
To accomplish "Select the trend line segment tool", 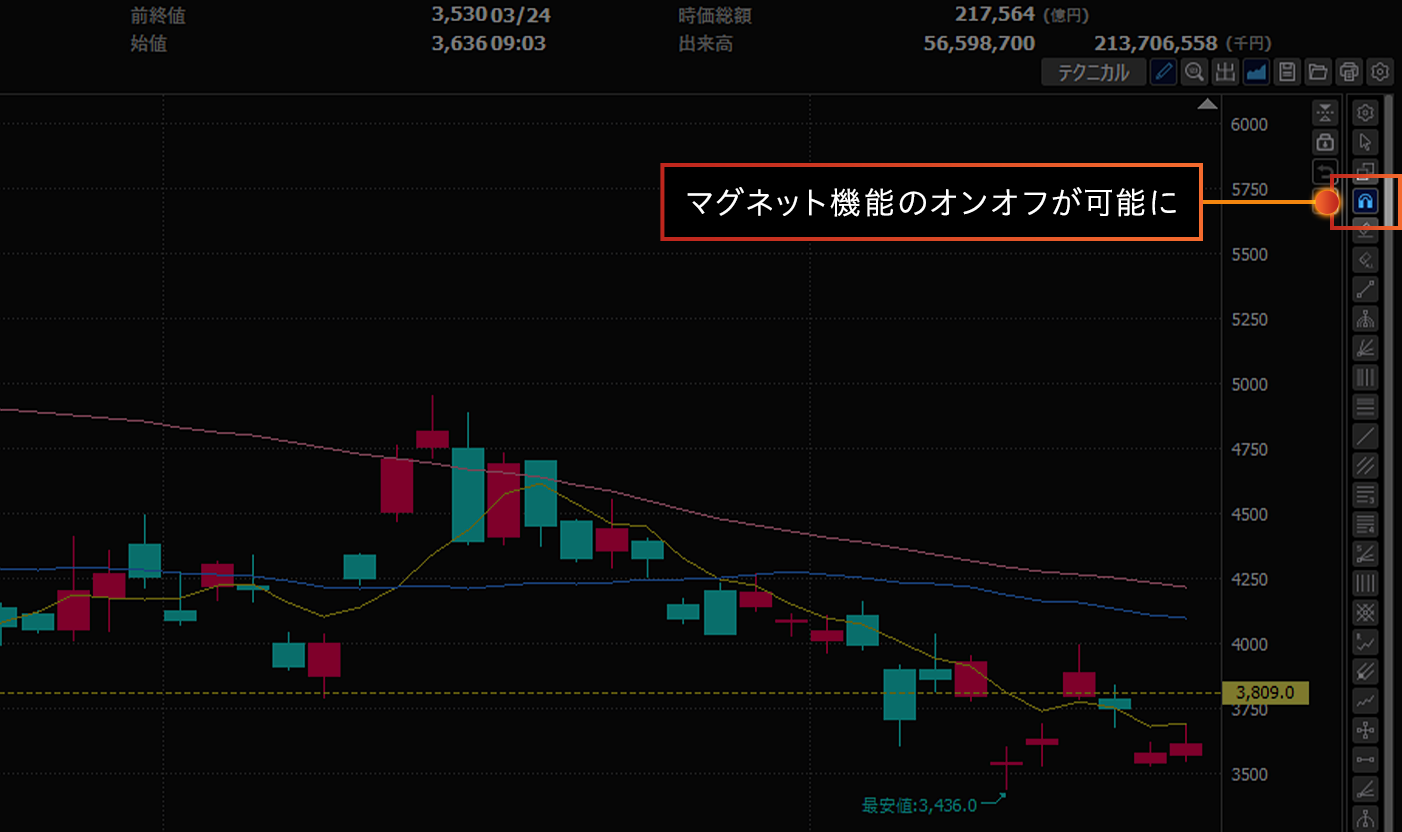I will pos(1365,290).
